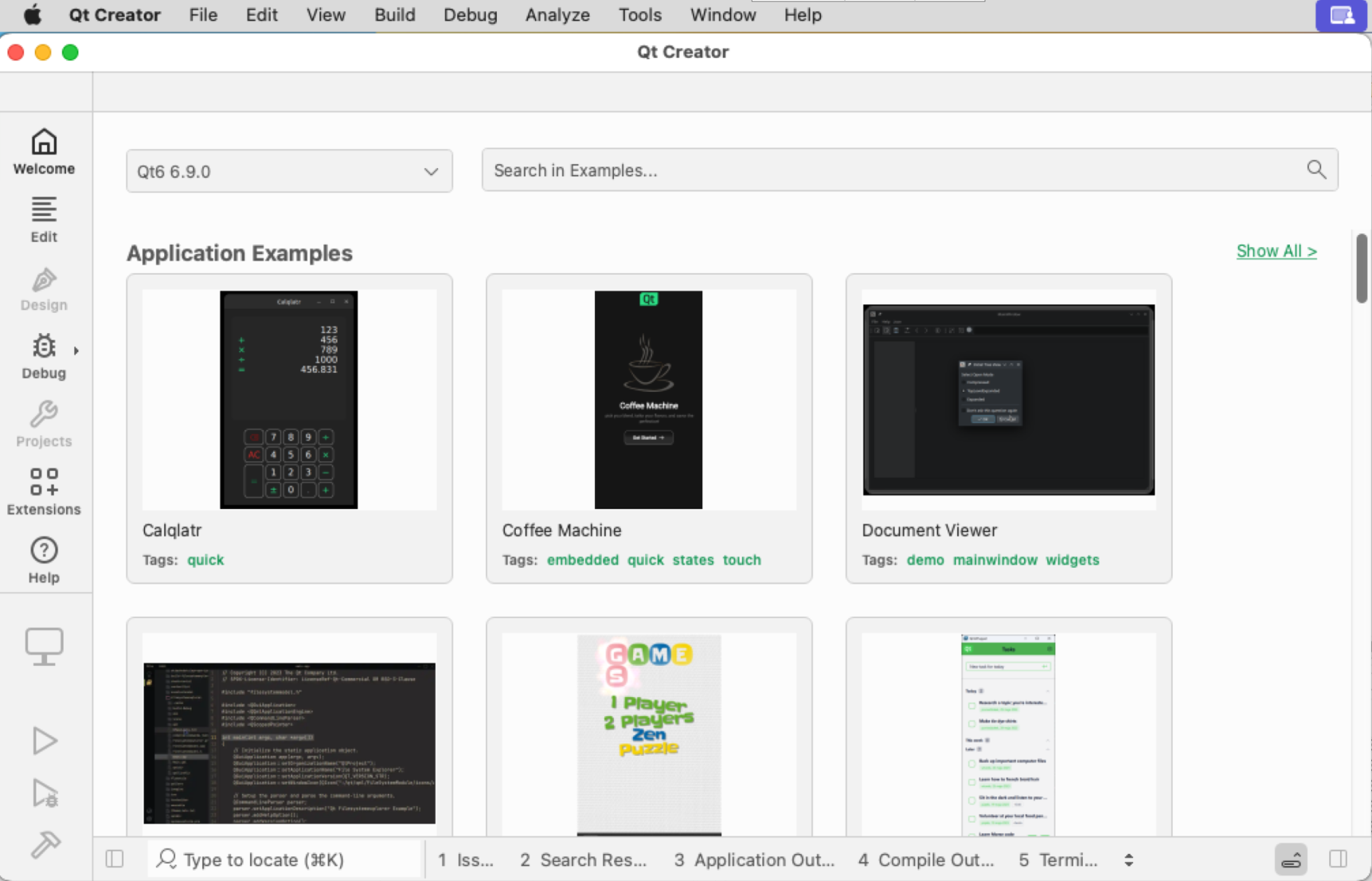Open the Issues output pane
The image size is (1372, 881).
(466, 859)
